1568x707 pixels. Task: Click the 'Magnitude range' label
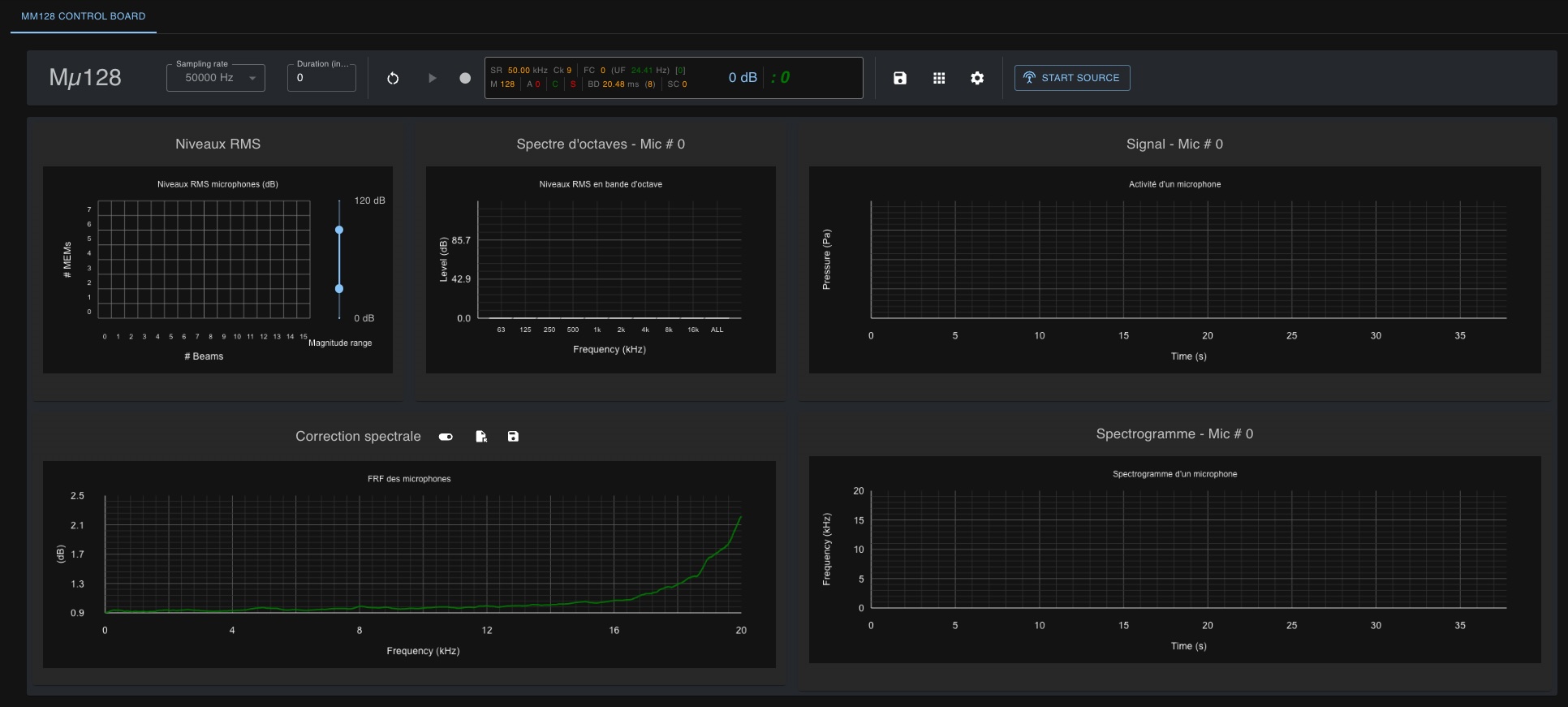pos(340,343)
